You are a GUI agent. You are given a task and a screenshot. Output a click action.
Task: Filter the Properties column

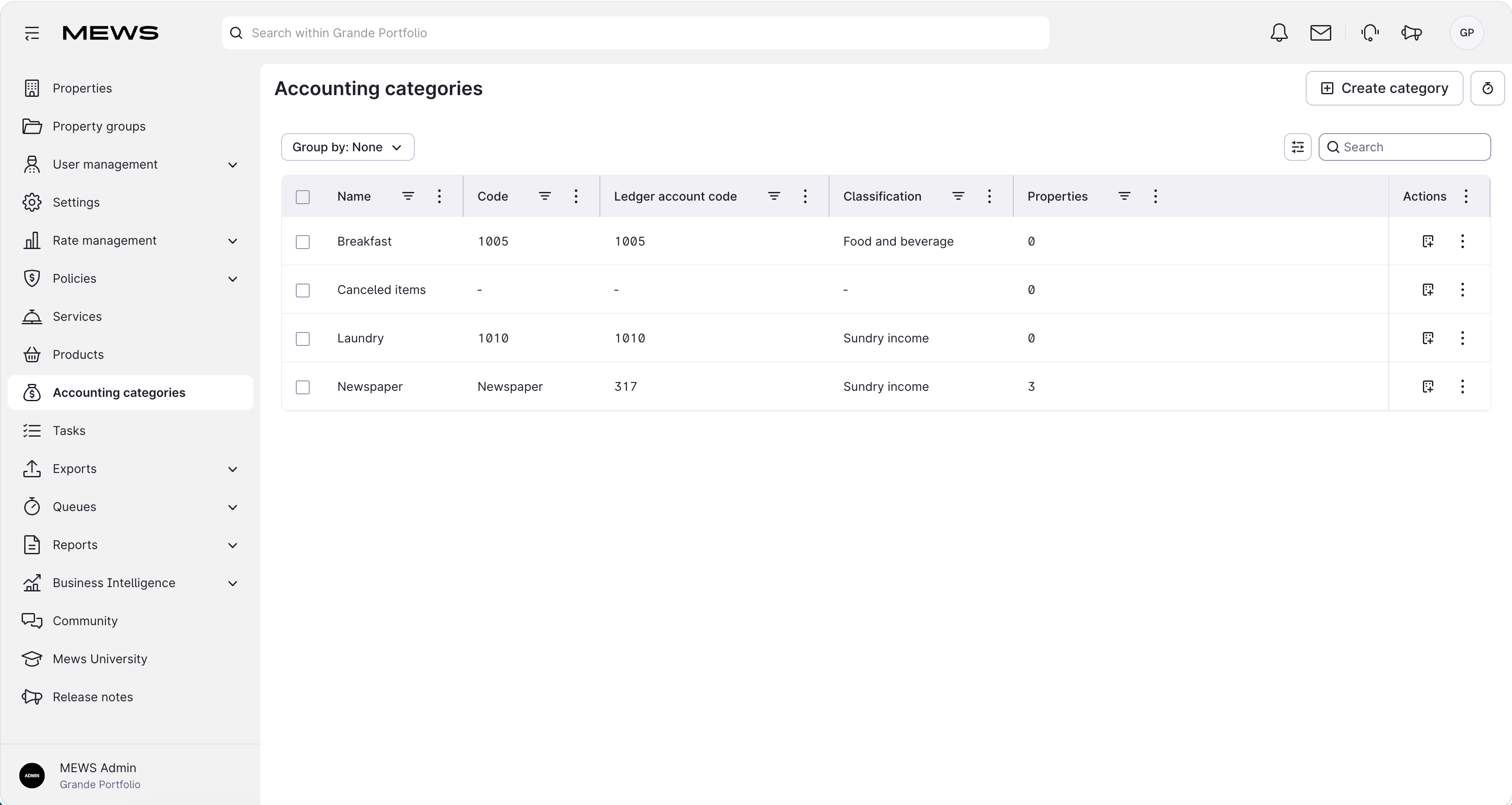point(1124,196)
